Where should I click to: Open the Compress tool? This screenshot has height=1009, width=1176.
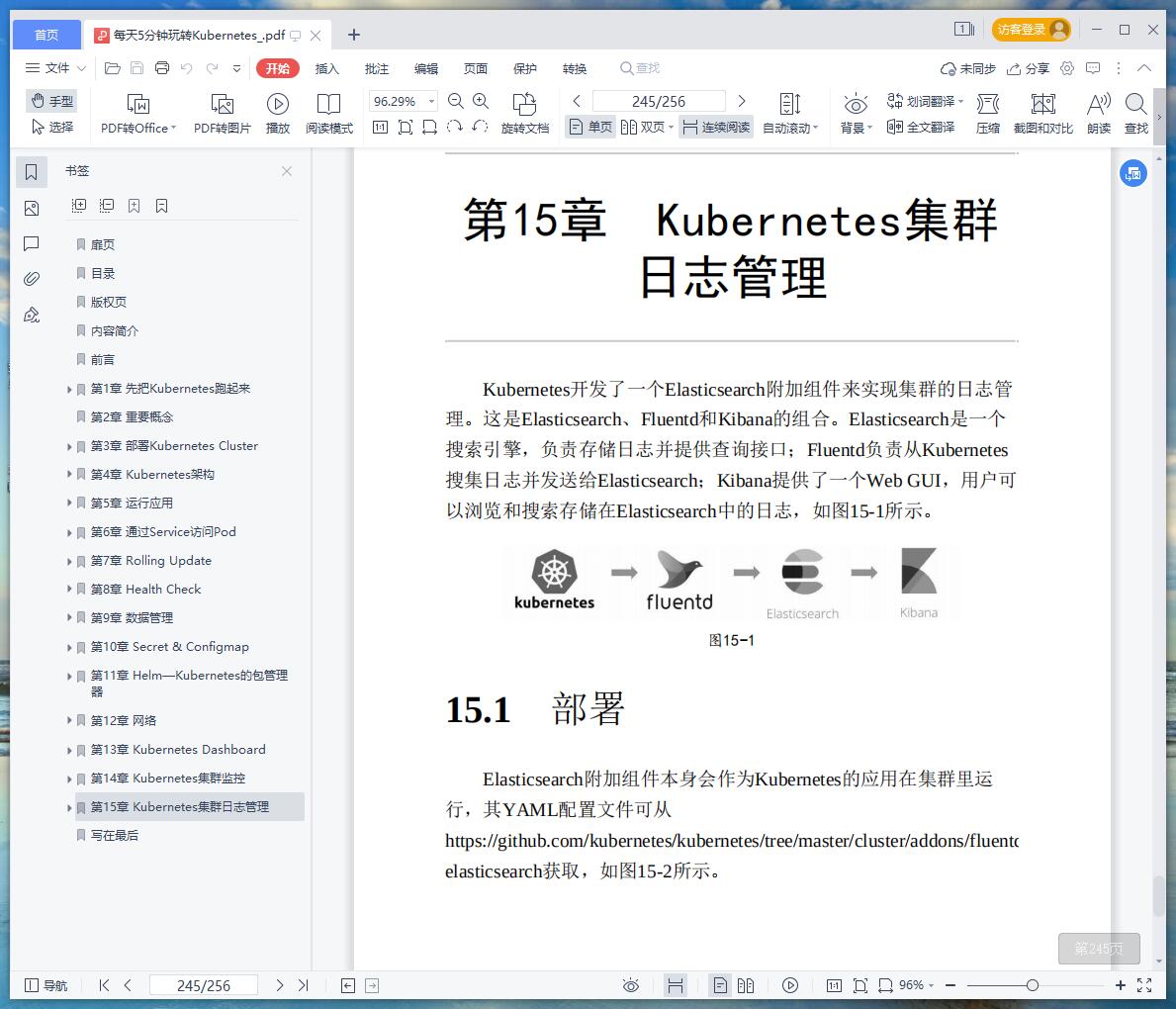(988, 114)
